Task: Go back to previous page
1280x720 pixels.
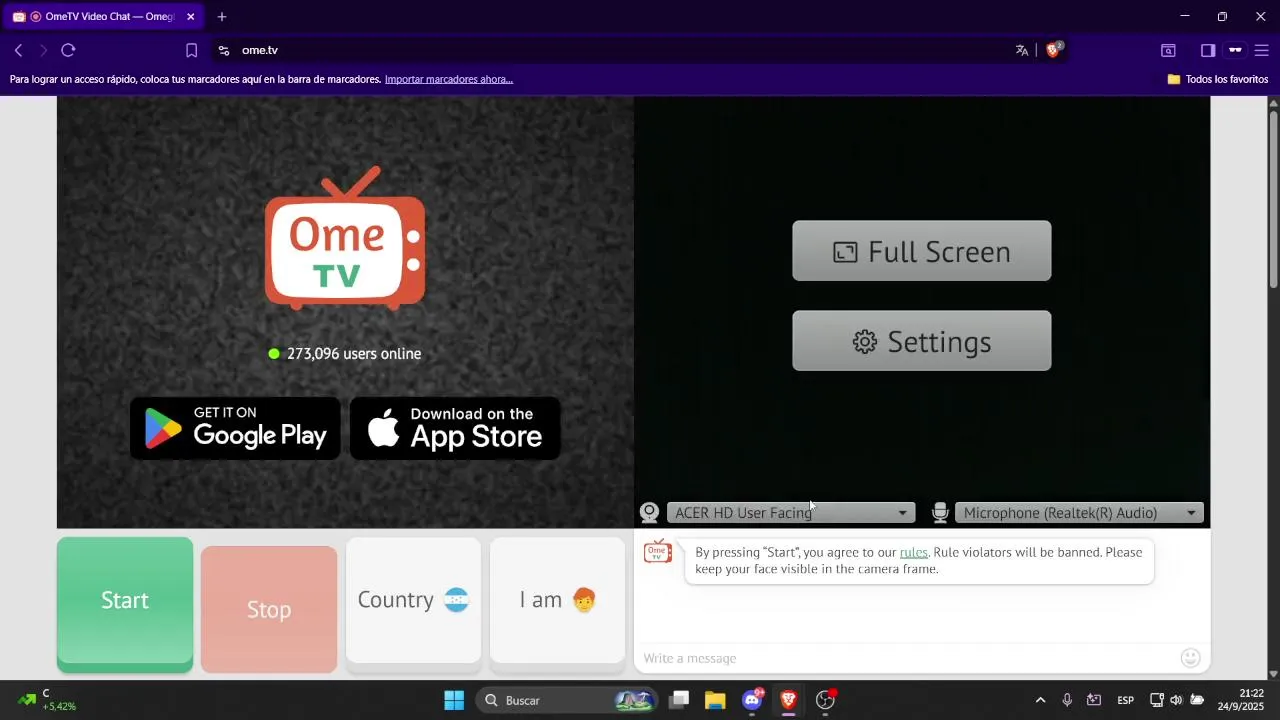Action: (18, 50)
